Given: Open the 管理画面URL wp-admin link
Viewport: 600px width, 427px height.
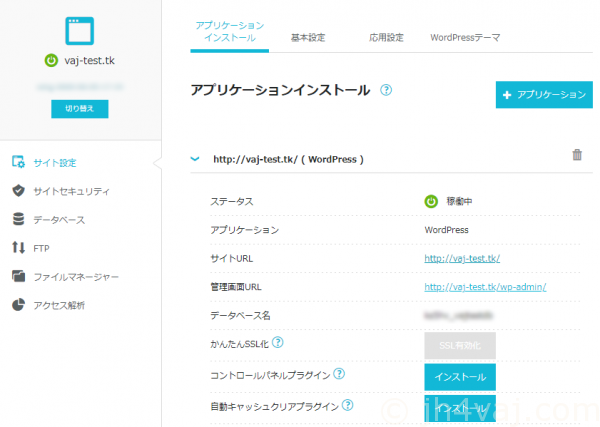Looking at the screenshot, I should [x=485, y=287].
